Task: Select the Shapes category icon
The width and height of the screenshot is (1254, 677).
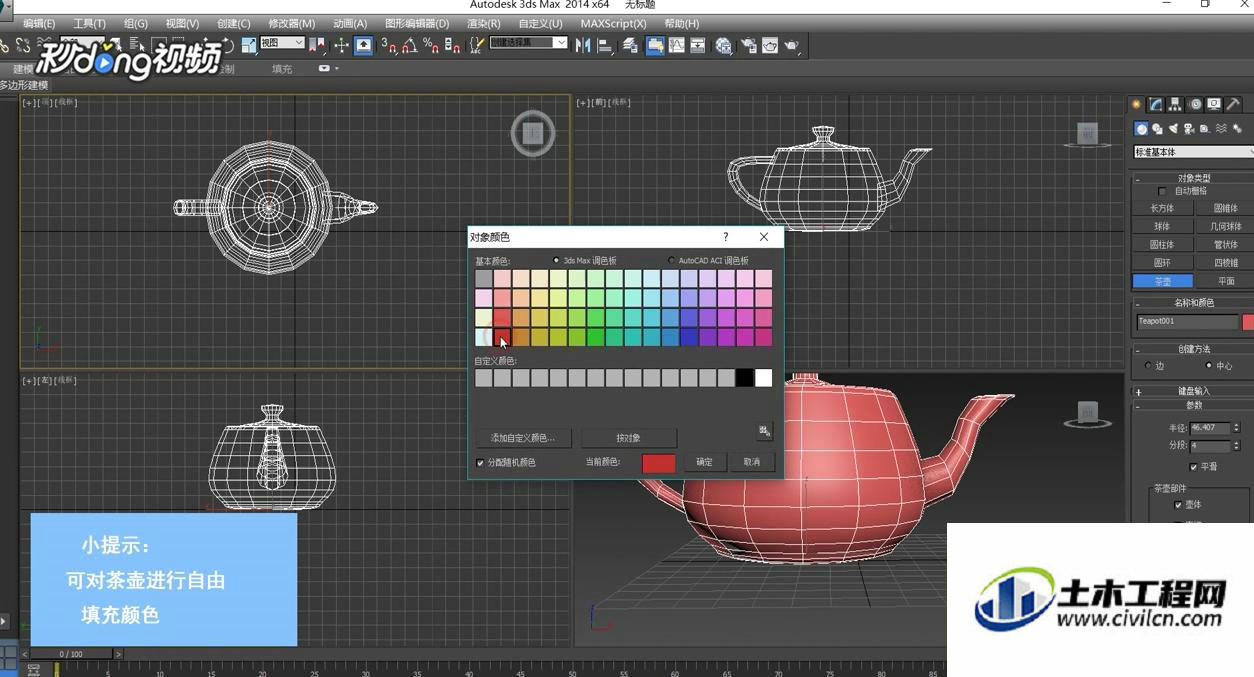Action: click(x=1157, y=129)
